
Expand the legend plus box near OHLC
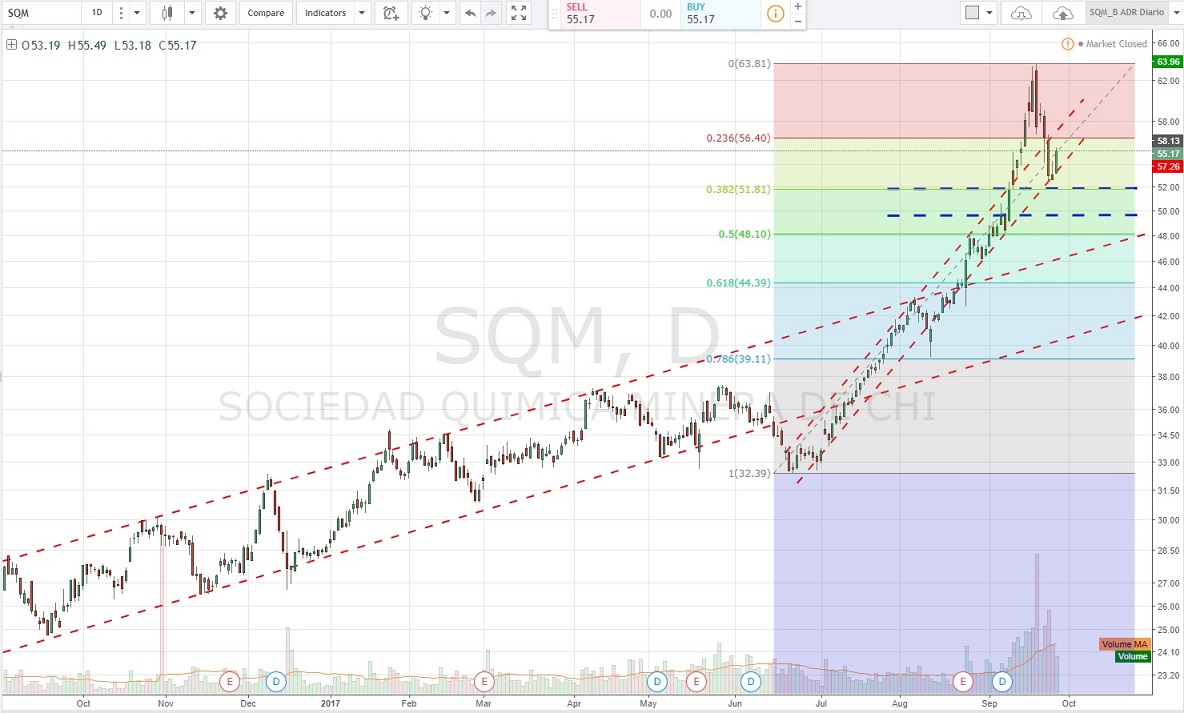(11, 45)
